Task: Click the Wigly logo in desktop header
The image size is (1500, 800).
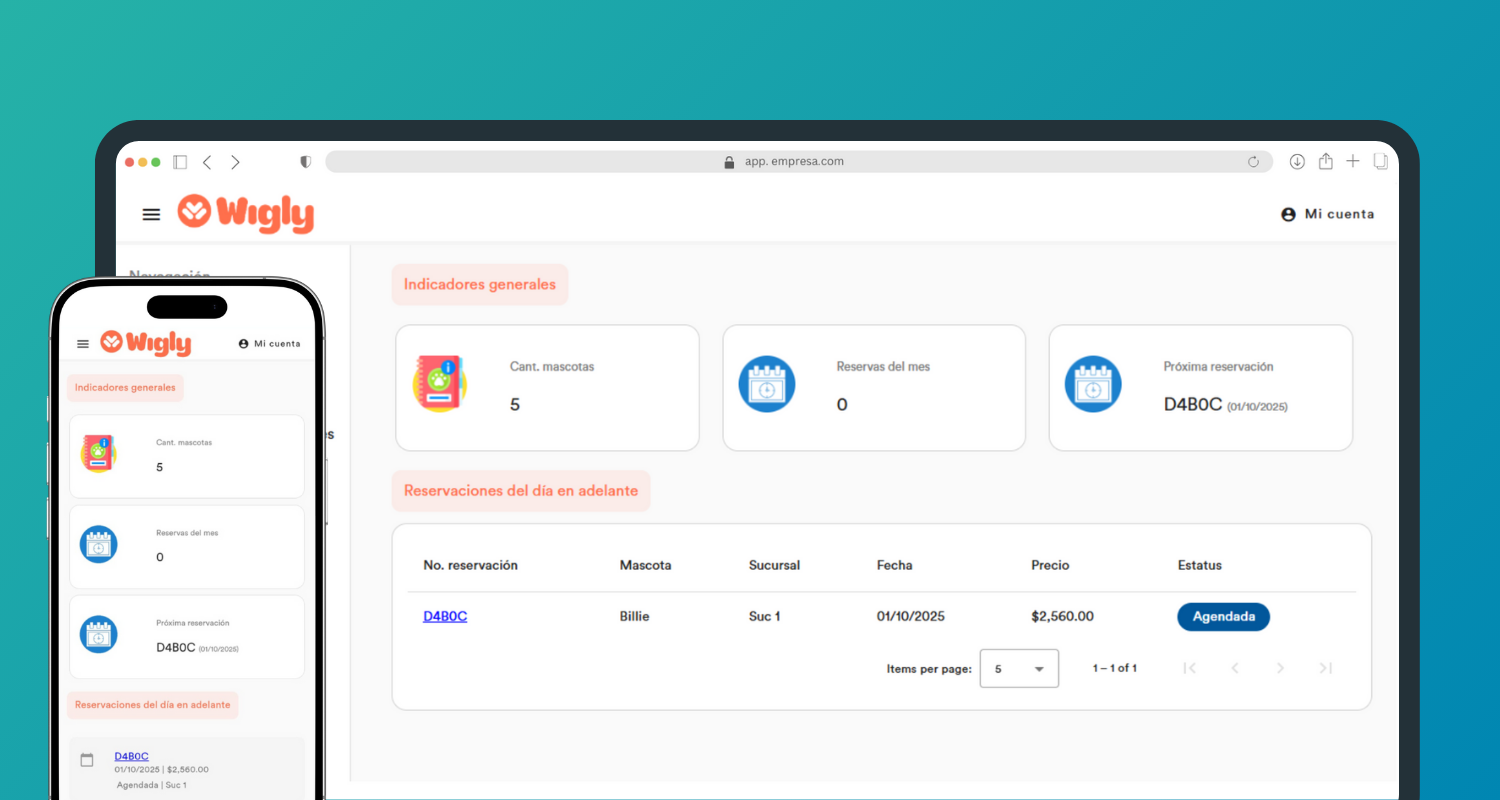Action: (246, 214)
